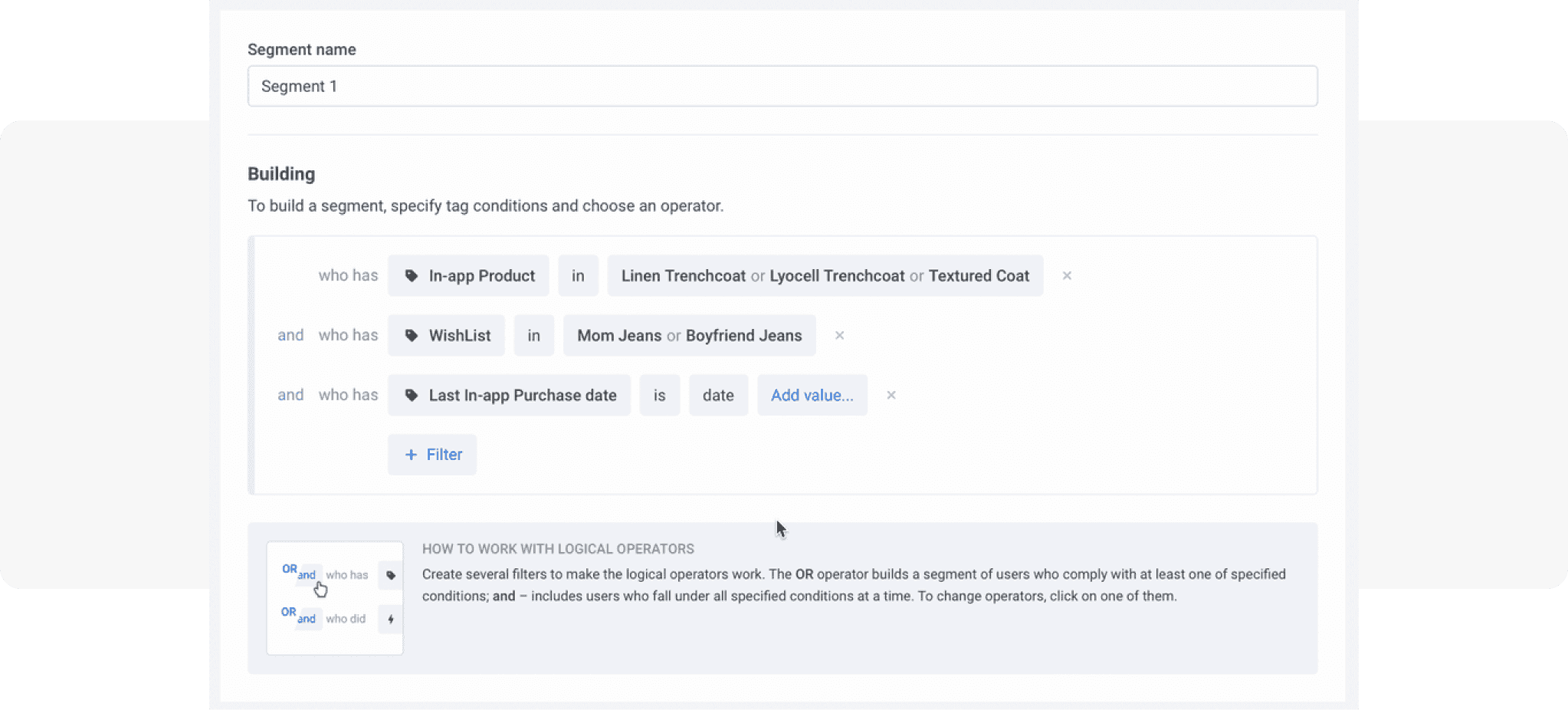Remove the In-app Product filter row
This screenshot has height=710, width=1568.
(x=1067, y=276)
